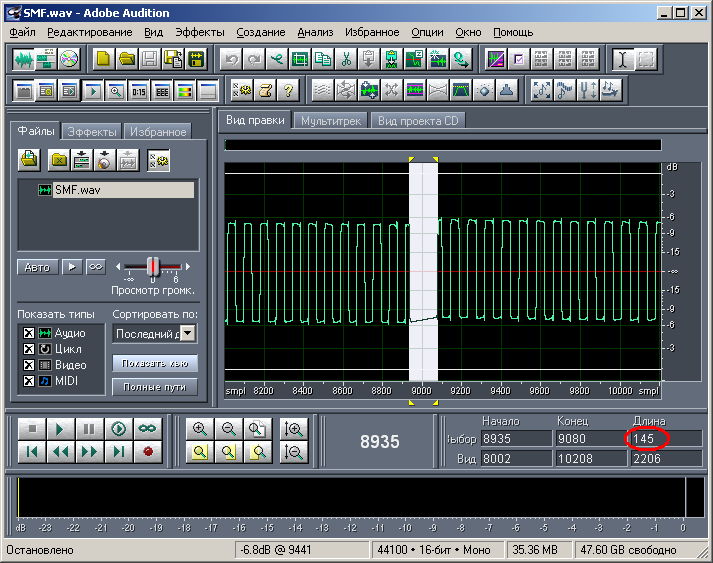
Task: Click the scroll script icon in toolbar
Action: 265,91
